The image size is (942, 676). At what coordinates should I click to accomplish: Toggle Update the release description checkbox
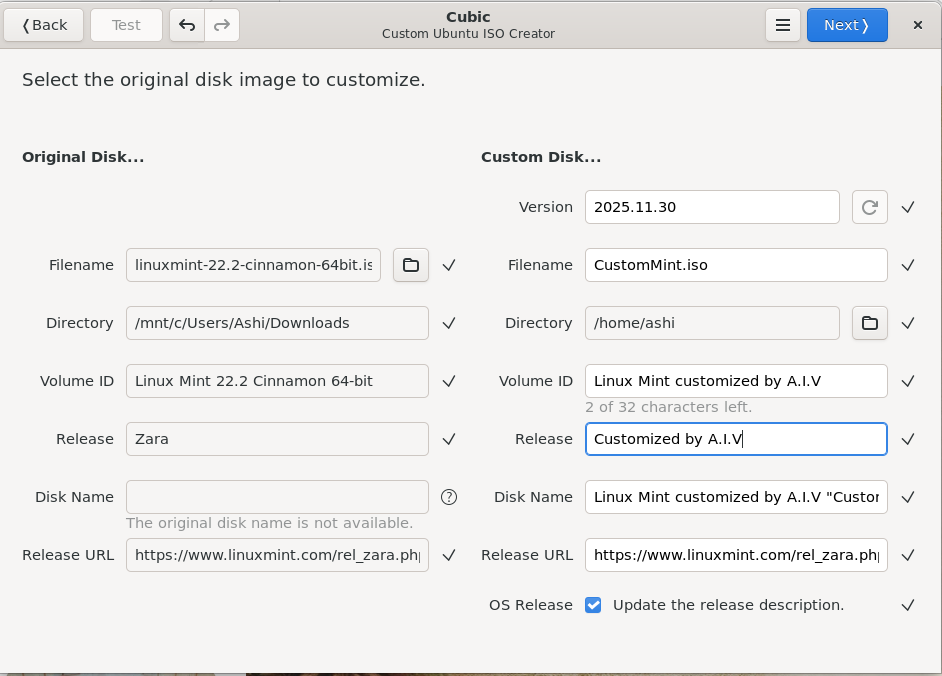593,605
